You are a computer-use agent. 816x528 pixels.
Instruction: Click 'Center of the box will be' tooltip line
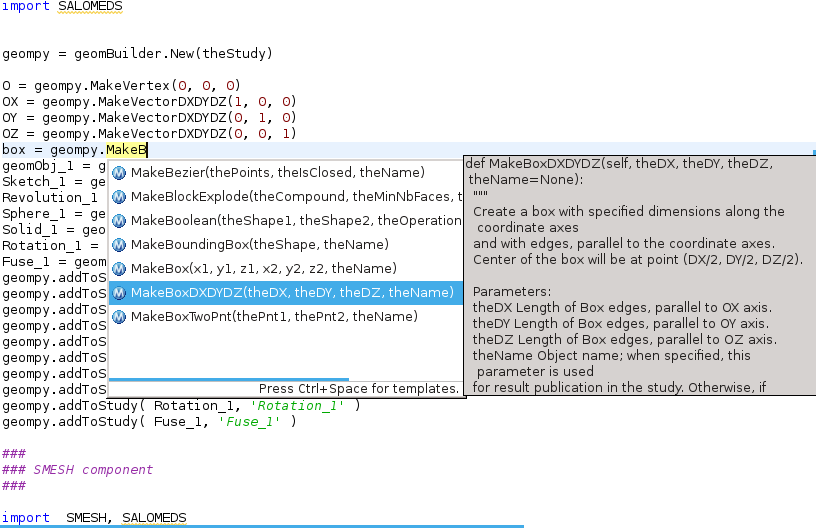[x=638, y=260]
